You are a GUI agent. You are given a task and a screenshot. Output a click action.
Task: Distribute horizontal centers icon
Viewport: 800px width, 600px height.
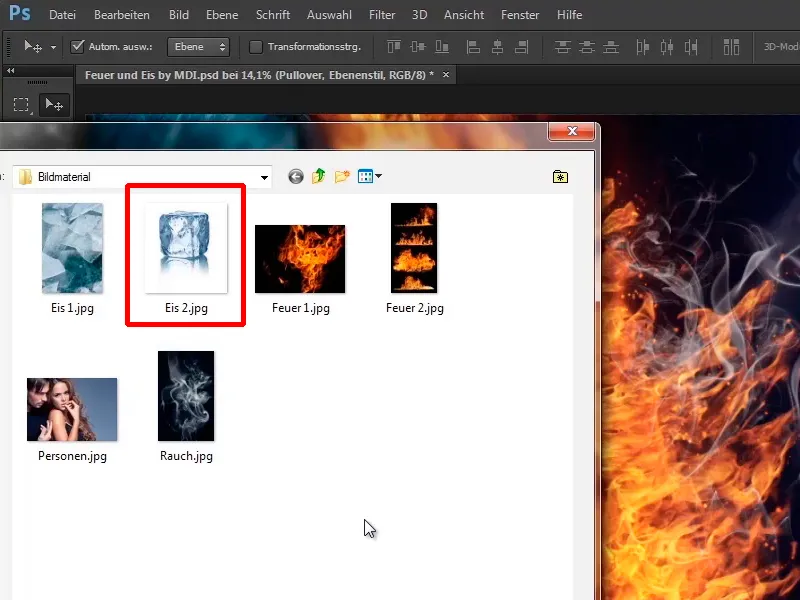[x=666, y=47]
